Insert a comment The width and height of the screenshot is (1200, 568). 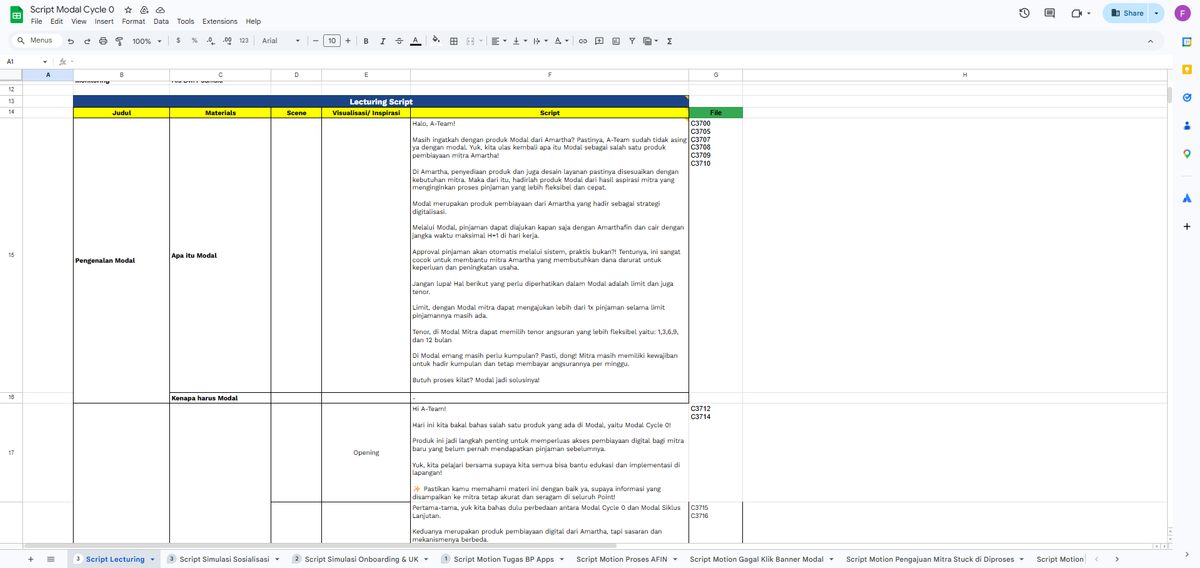click(x=599, y=41)
